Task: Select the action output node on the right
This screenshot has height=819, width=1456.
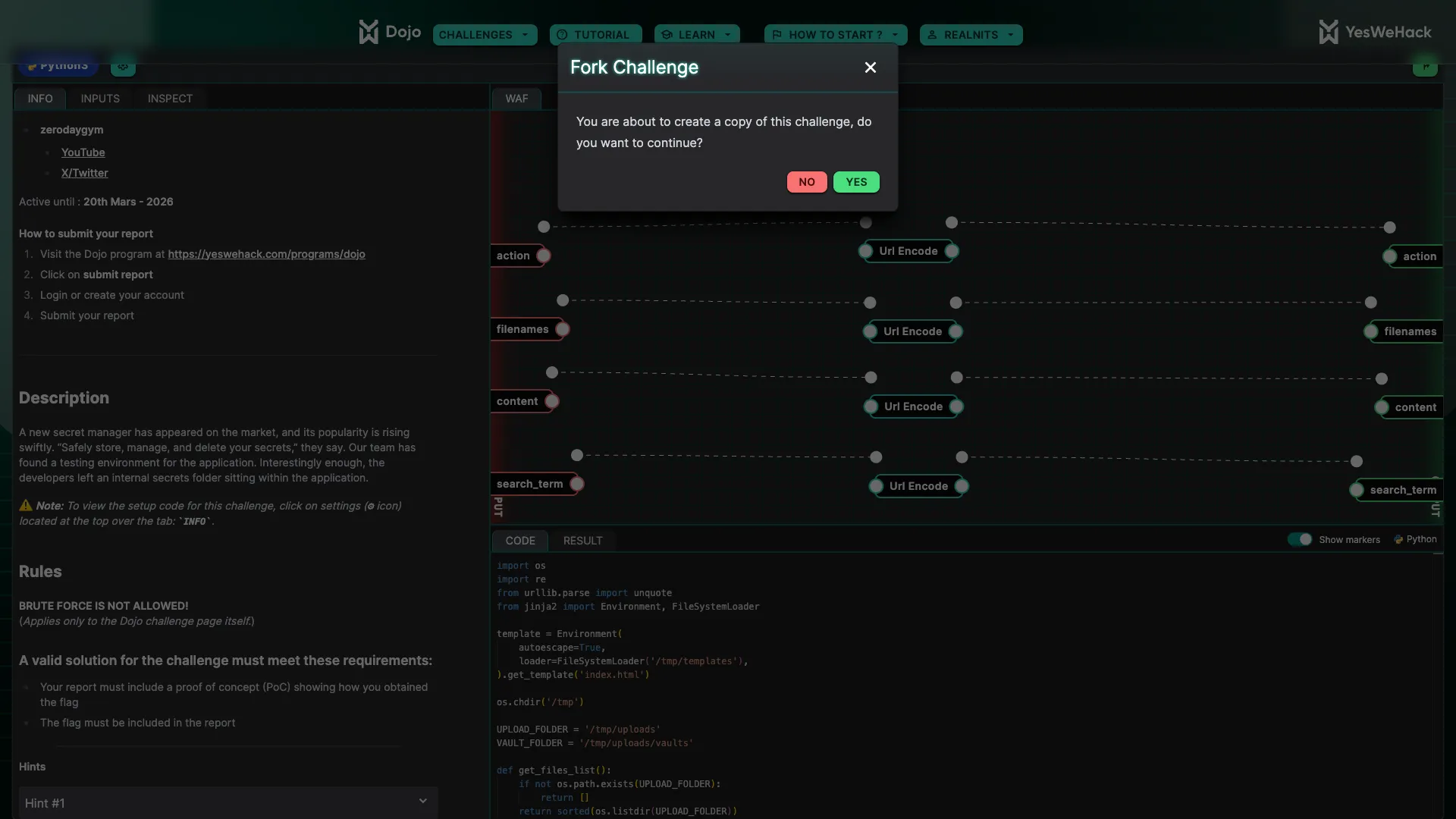Action: tap(1417, 256)
